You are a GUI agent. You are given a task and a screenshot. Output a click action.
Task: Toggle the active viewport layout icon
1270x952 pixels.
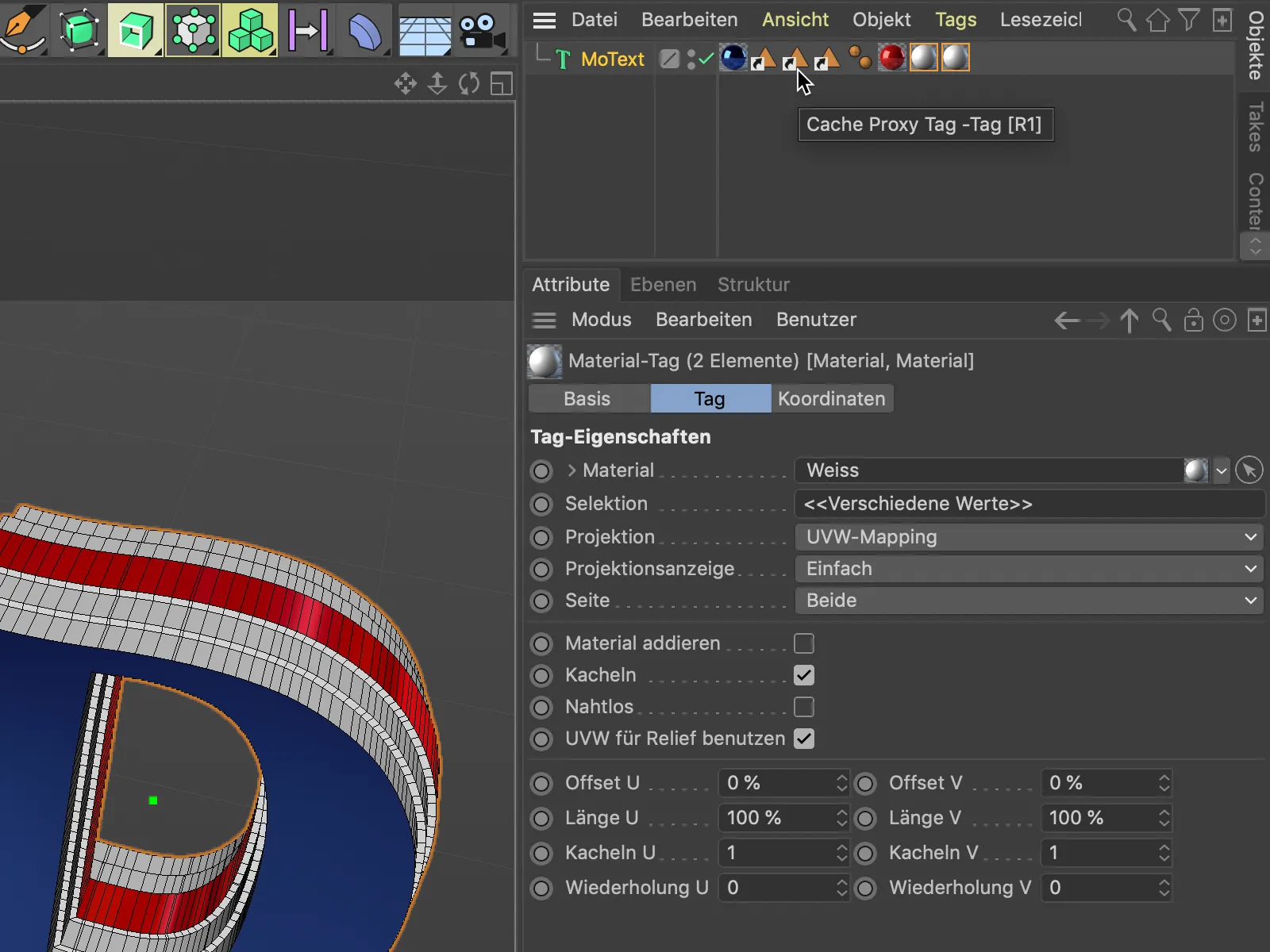pyautogui.click(x=502, y=83)
